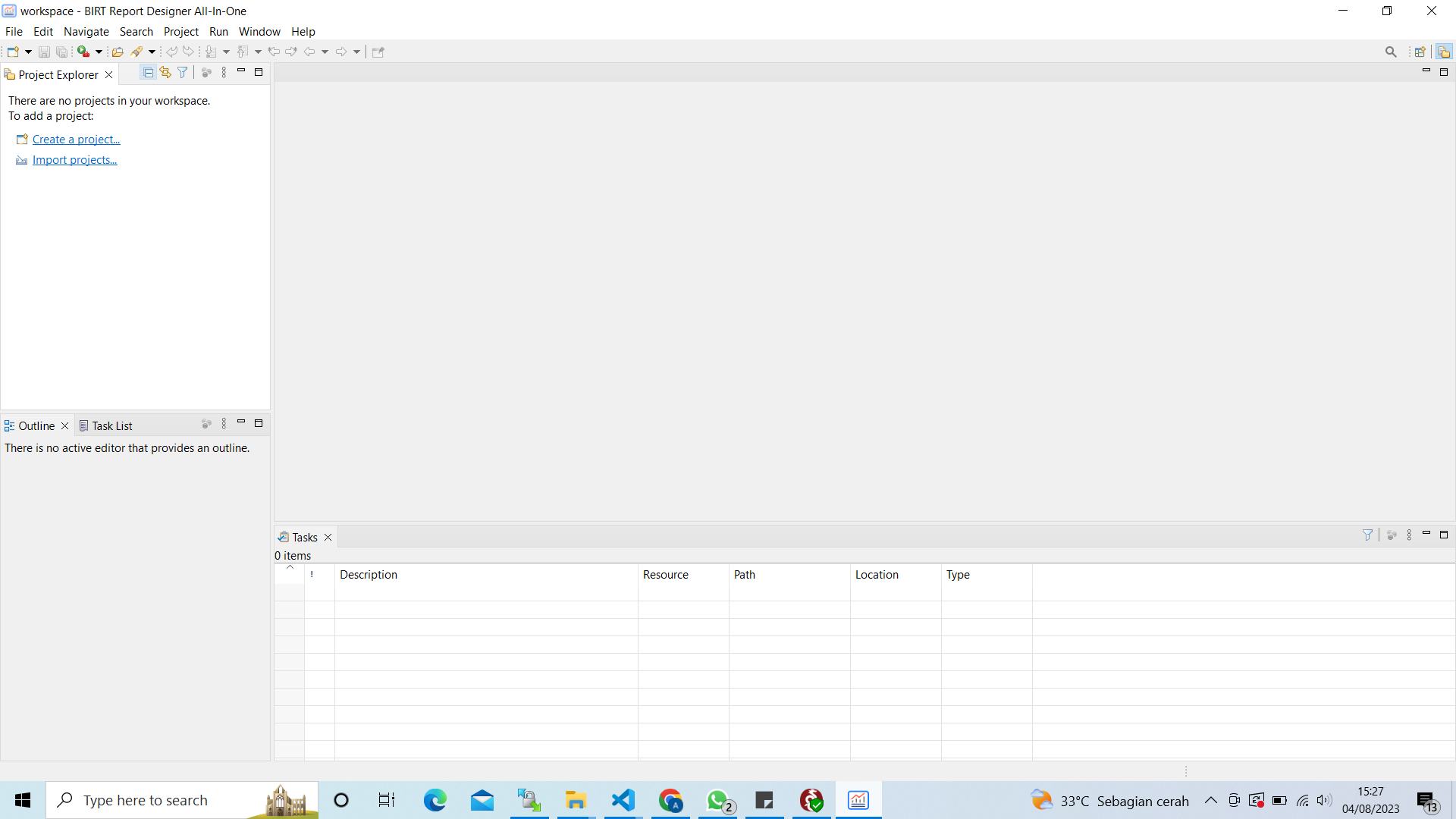Screen dimensions: 1456x819
Task: Click the New wizard toolbar icon
Action: pyautogui.click(x=13, y=52)
